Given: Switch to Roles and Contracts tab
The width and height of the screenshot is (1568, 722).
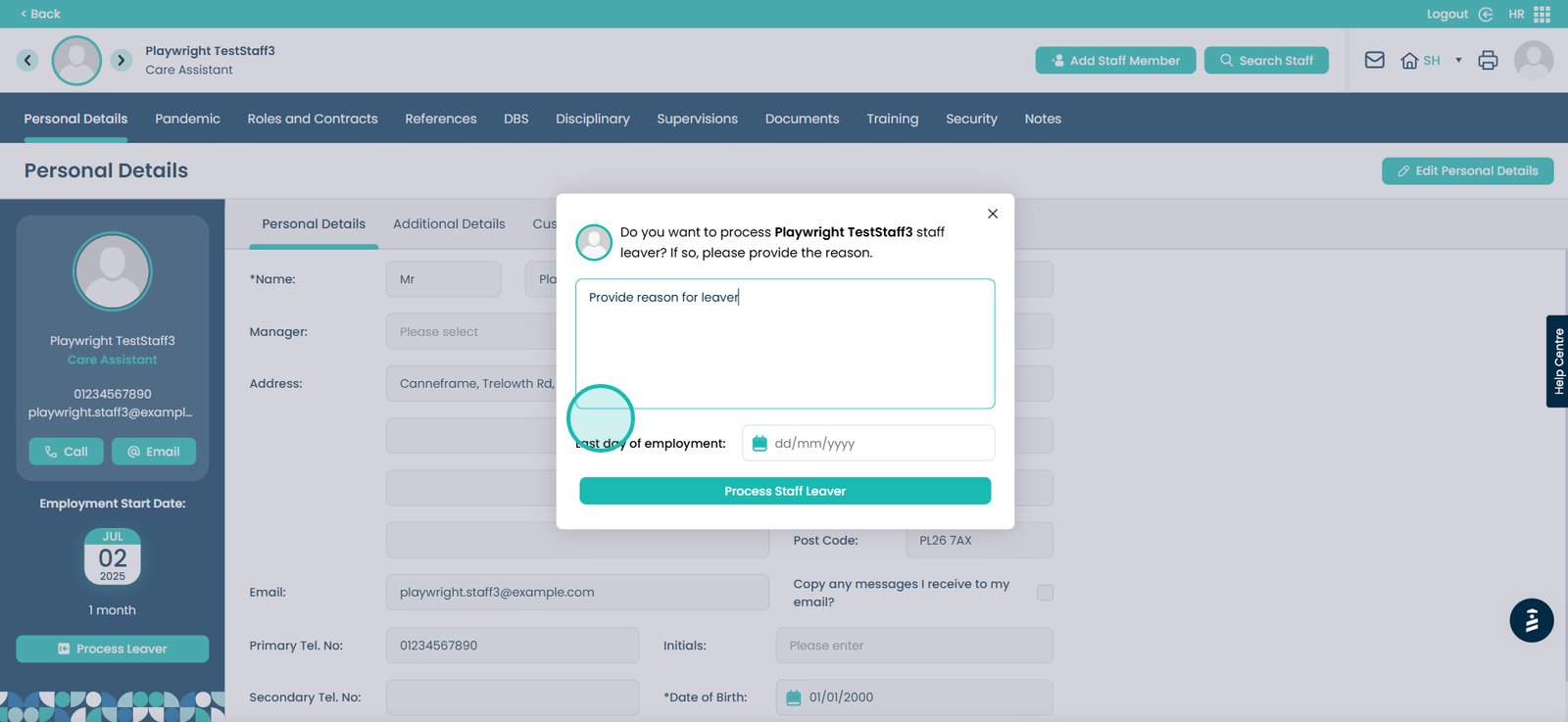Looking at the screenshot, I should 312,119.
